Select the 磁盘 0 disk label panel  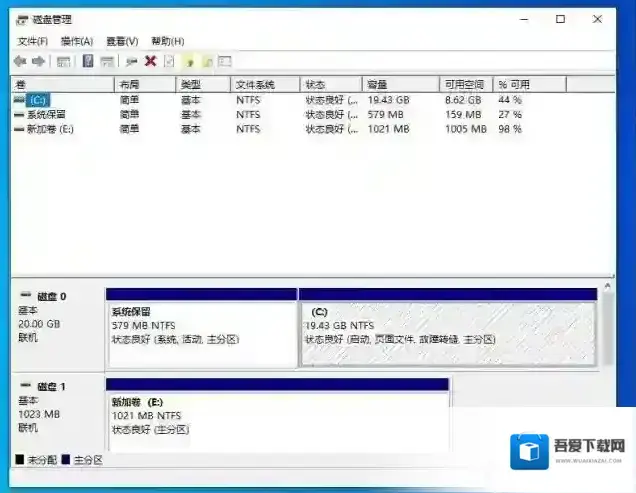tap(58, 328)
